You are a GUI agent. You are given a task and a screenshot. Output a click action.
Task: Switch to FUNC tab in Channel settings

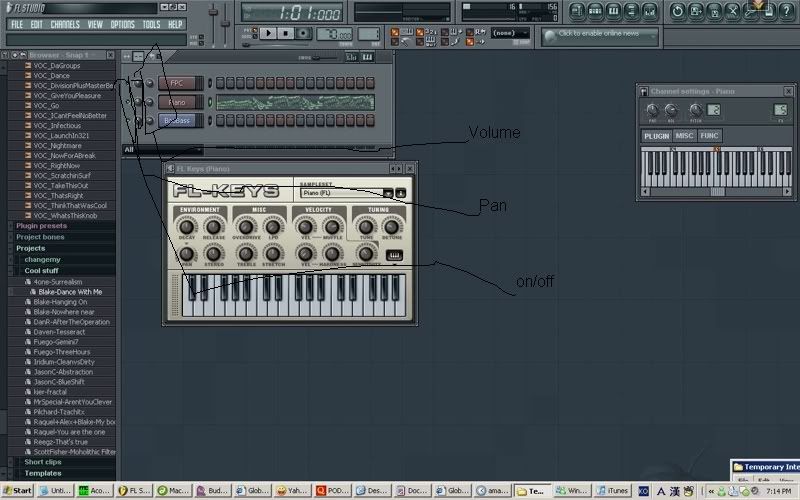coord(709,136)
